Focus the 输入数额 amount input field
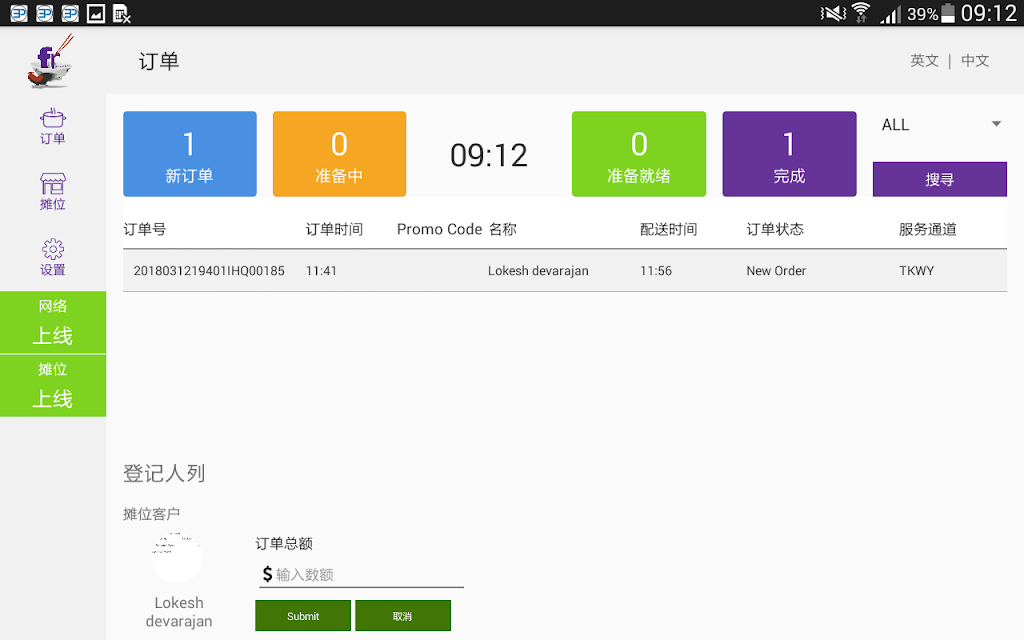The width and height of the screenshot is (1024, 640). (x=361, y=575)
